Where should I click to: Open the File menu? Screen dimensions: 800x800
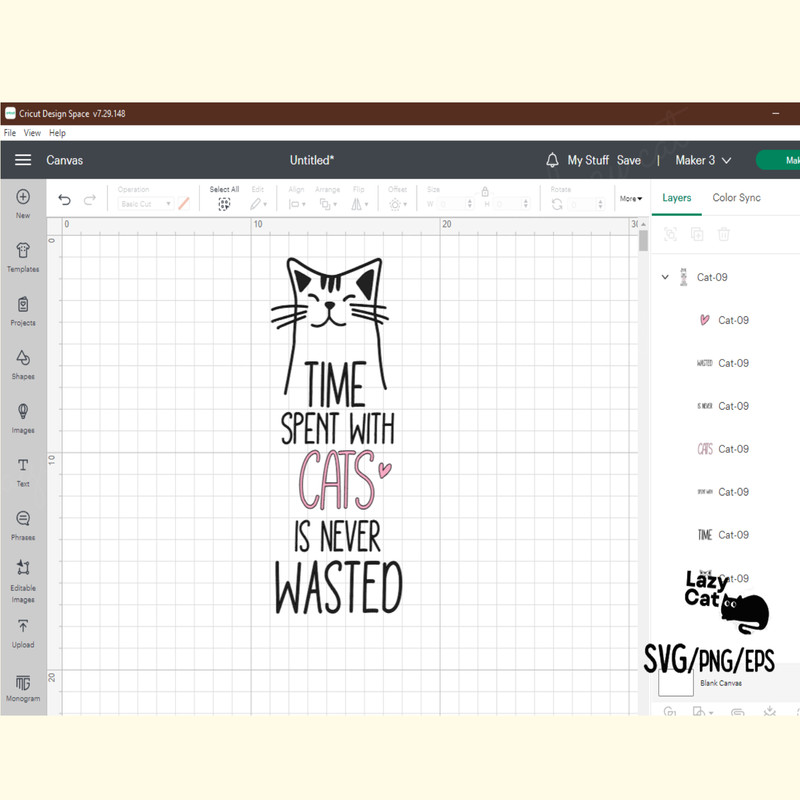coord(9,132)
